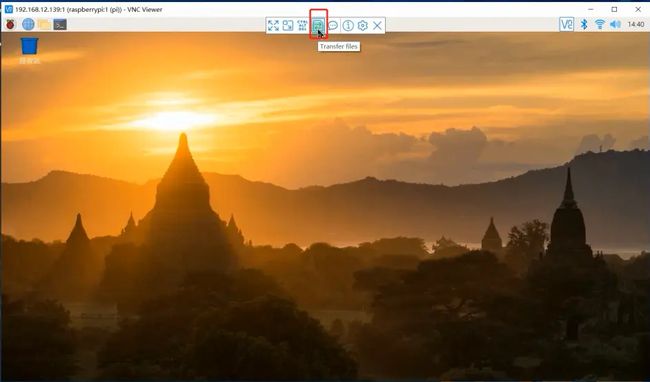Viewport: 650px width, 382px height.
Task: Open the chat bubble in VNC toolbar
Action: [x=333, y=25]
